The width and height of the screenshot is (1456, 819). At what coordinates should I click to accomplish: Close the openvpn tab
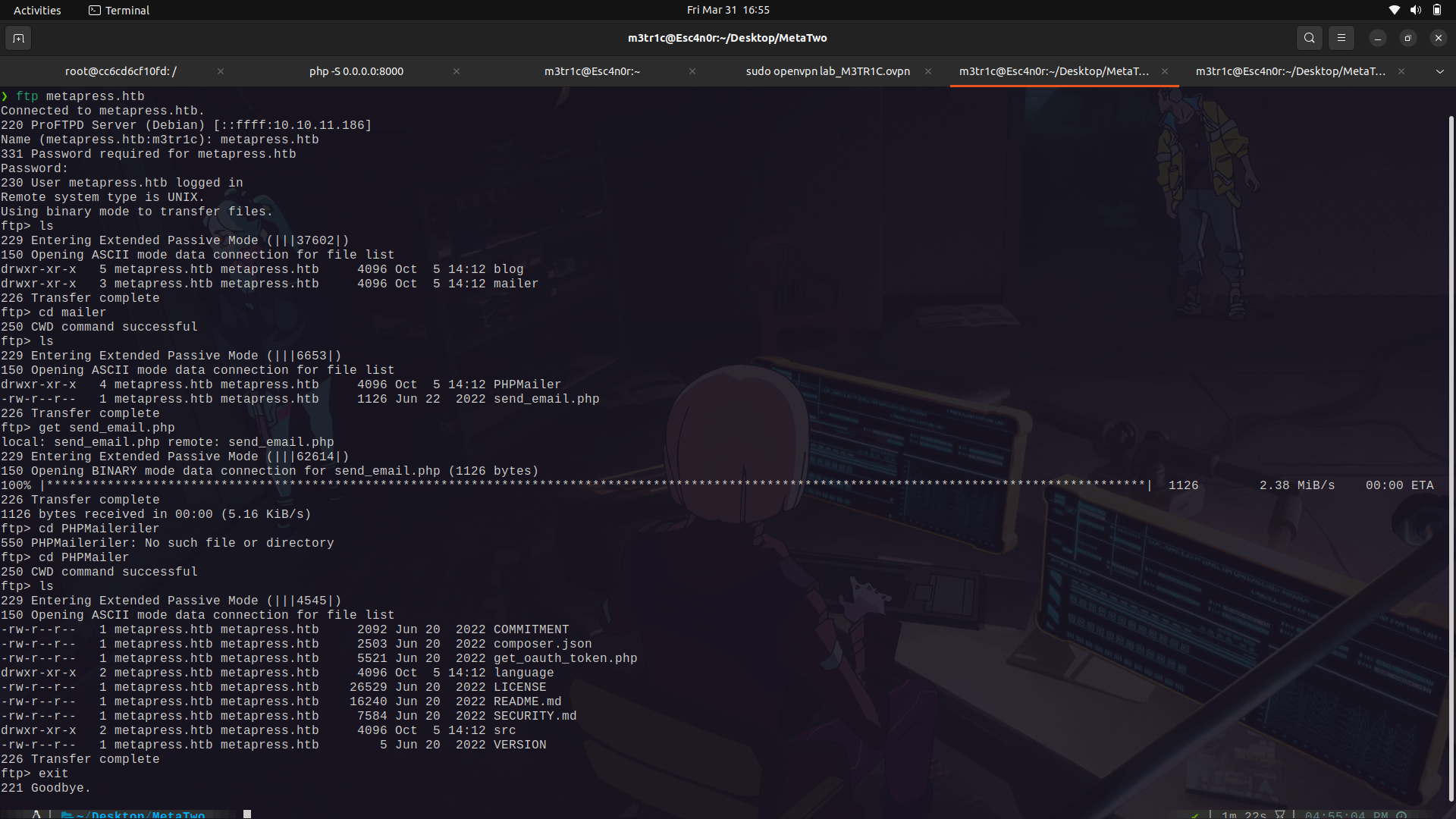point(928,71)
